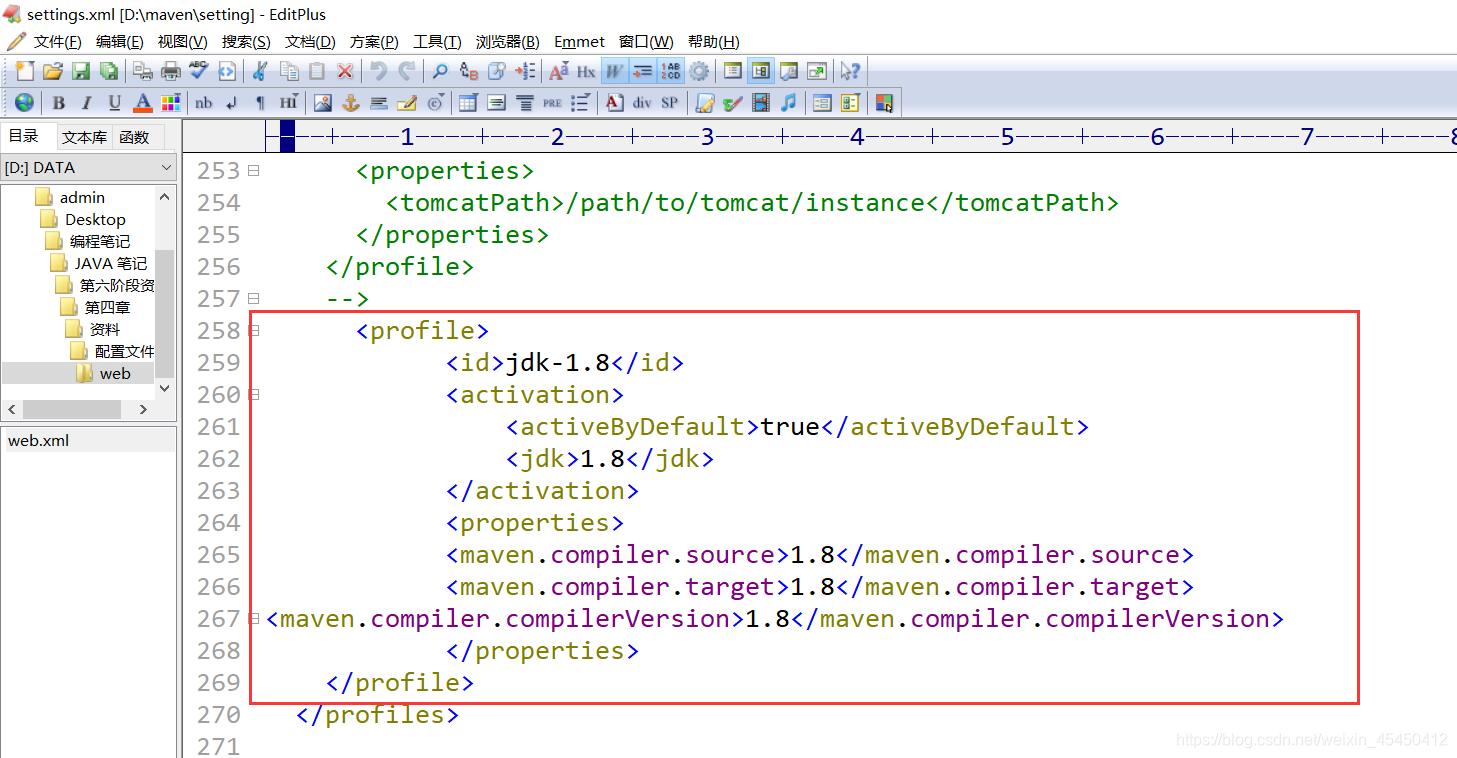The height and width of the screenshot is (758, 1457).
Task: Switch to the 文本库 tab
Action: coord(83,137)
